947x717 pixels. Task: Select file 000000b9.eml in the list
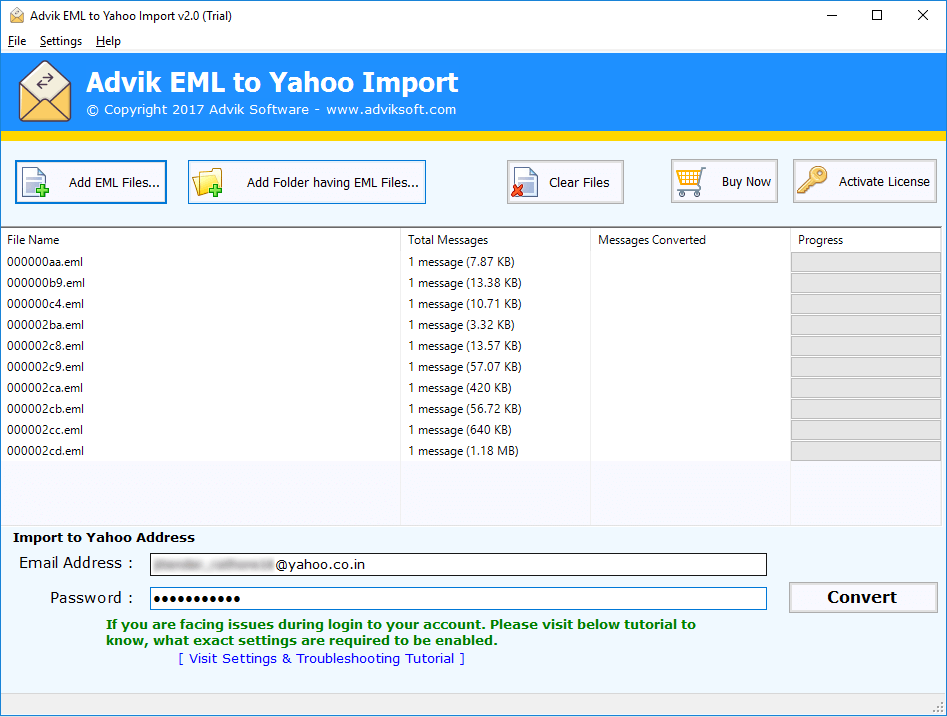click(x=46, y=283)
